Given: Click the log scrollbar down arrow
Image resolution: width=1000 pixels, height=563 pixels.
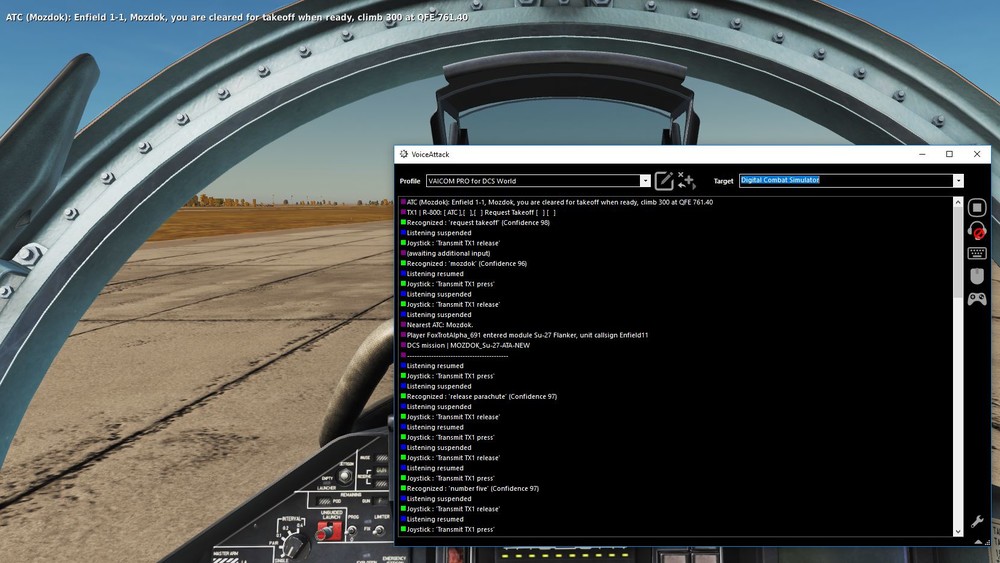Looking at the screenshot, I should click(x=957, y=531).
